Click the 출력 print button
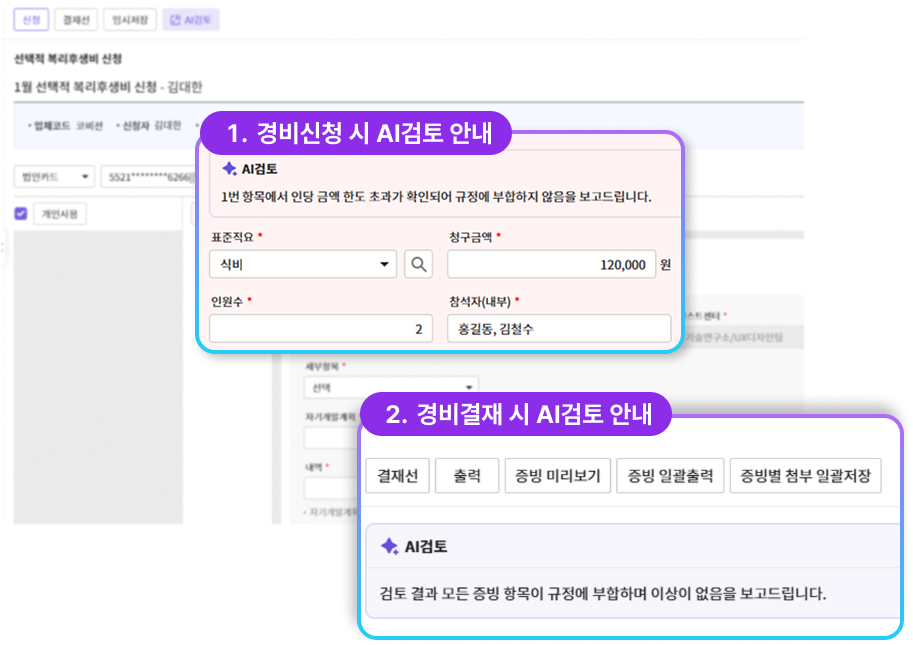Image resolution: width=913 pixels, height=645 pixels. [466, 476]
